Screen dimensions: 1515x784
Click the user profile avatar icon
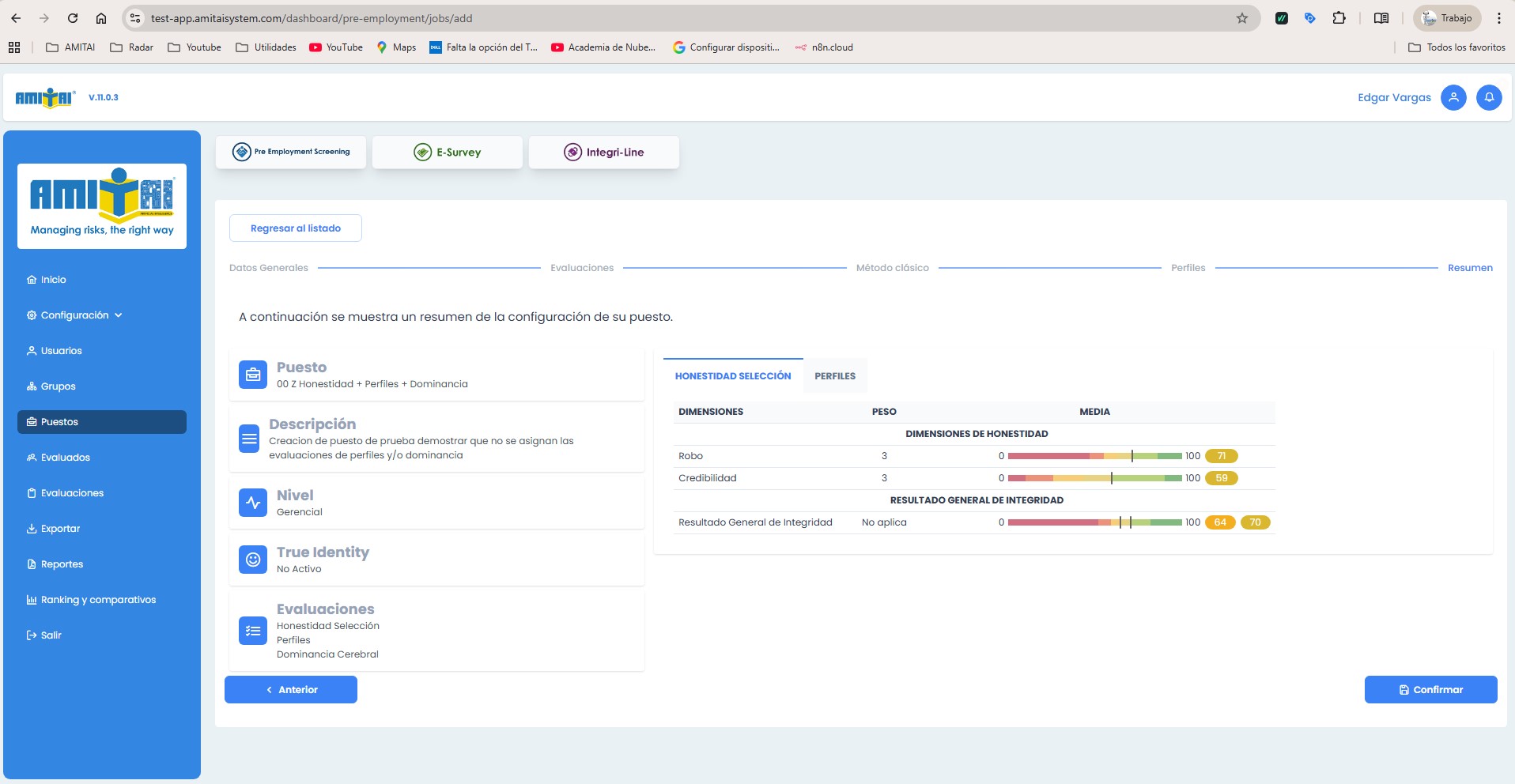tap(1453, 97)
